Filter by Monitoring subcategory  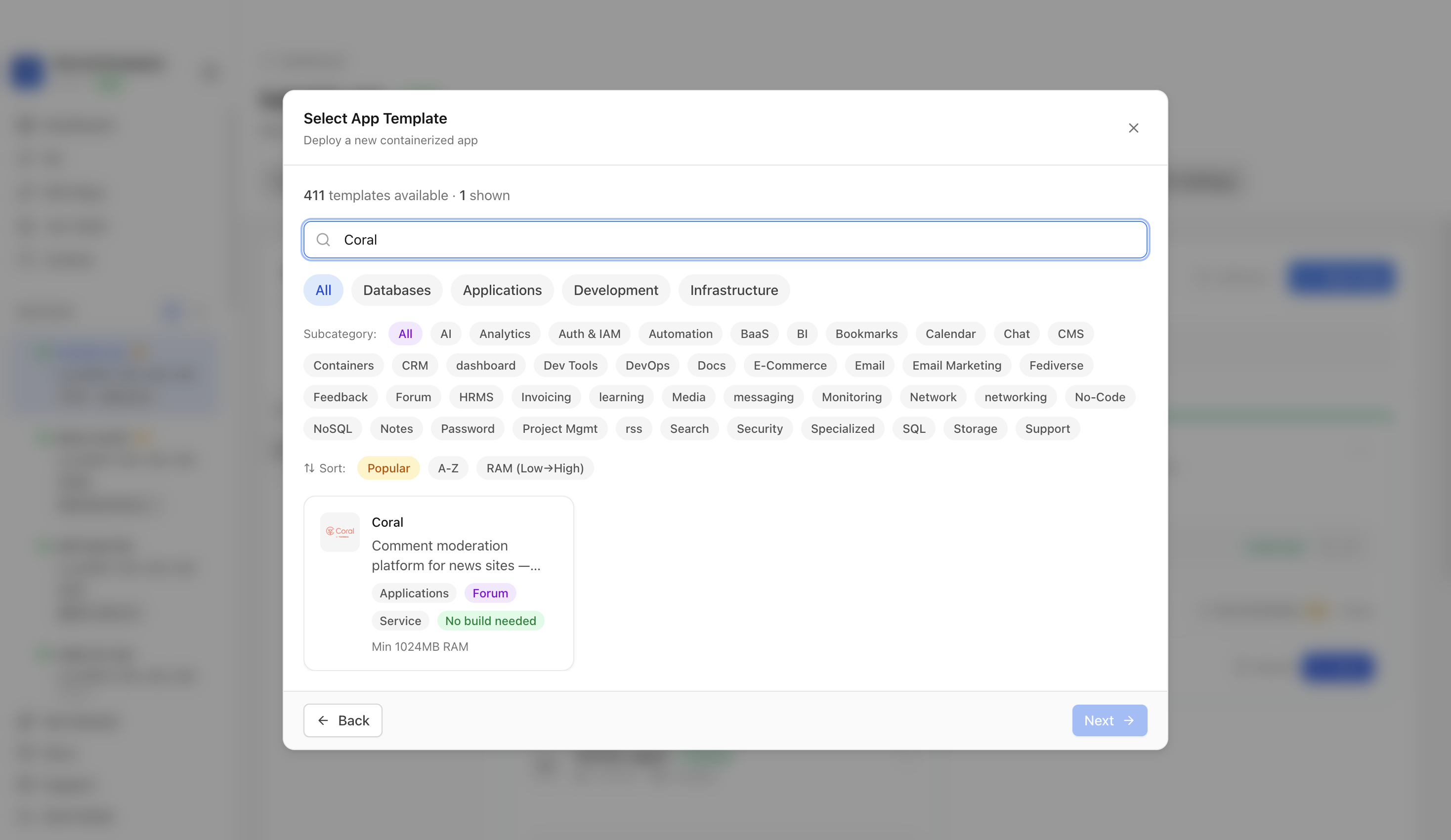852,397
